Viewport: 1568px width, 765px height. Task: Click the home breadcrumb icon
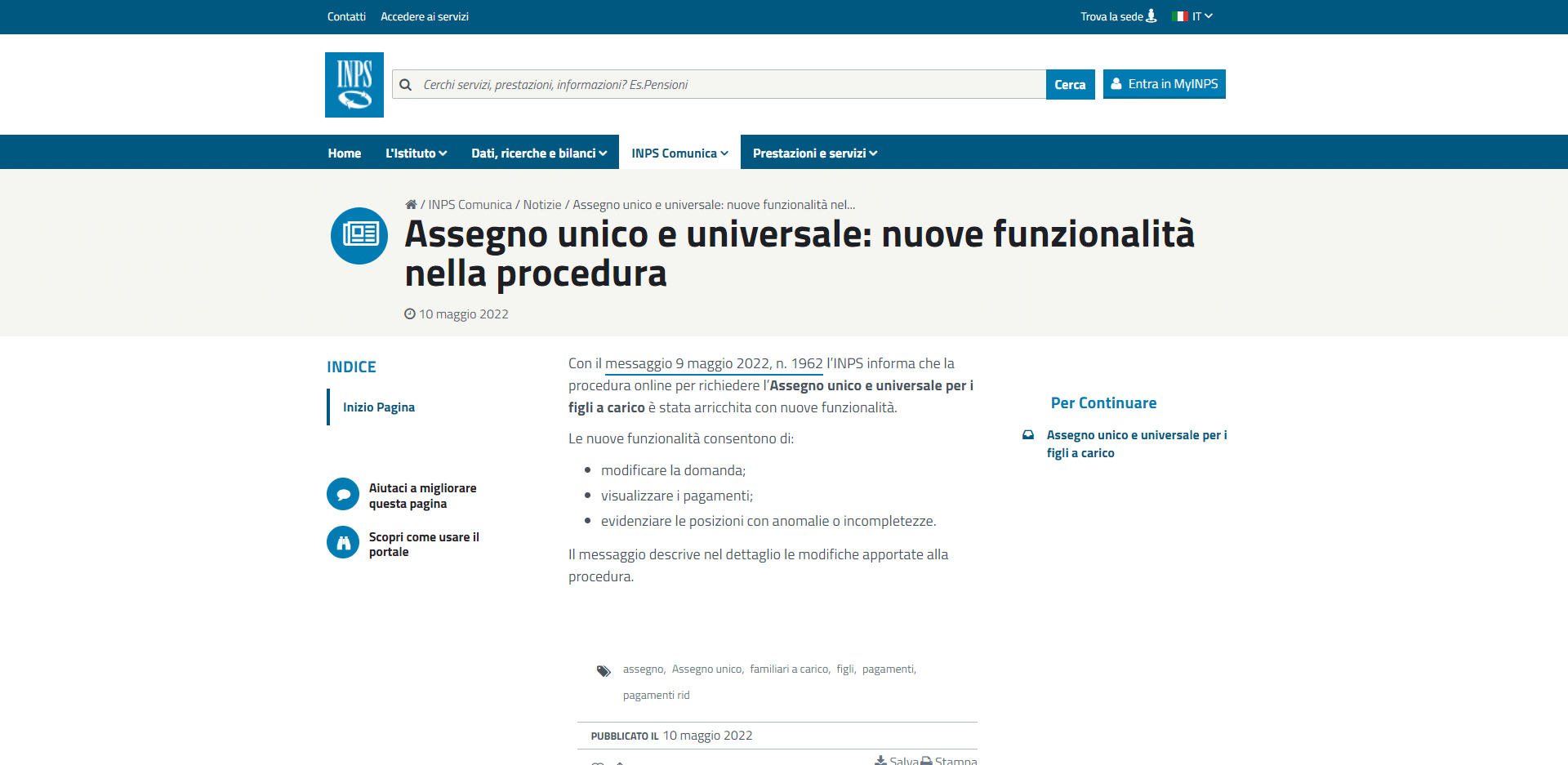point(411,205)
